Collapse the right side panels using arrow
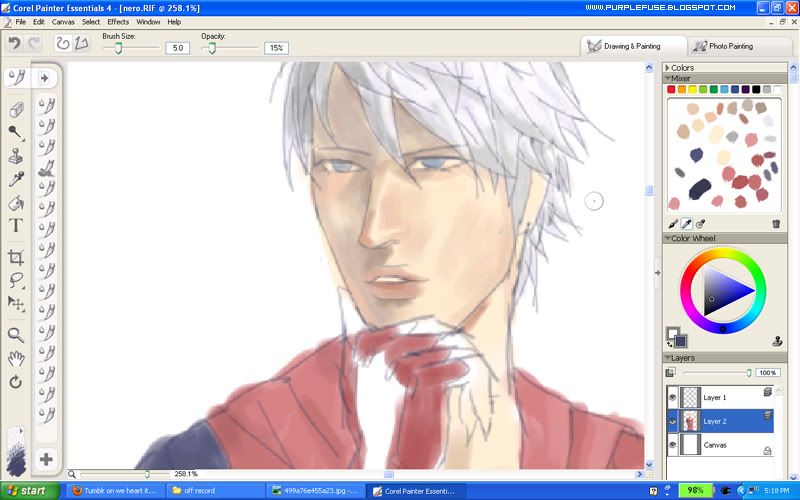800x500 pixels. 657,272
